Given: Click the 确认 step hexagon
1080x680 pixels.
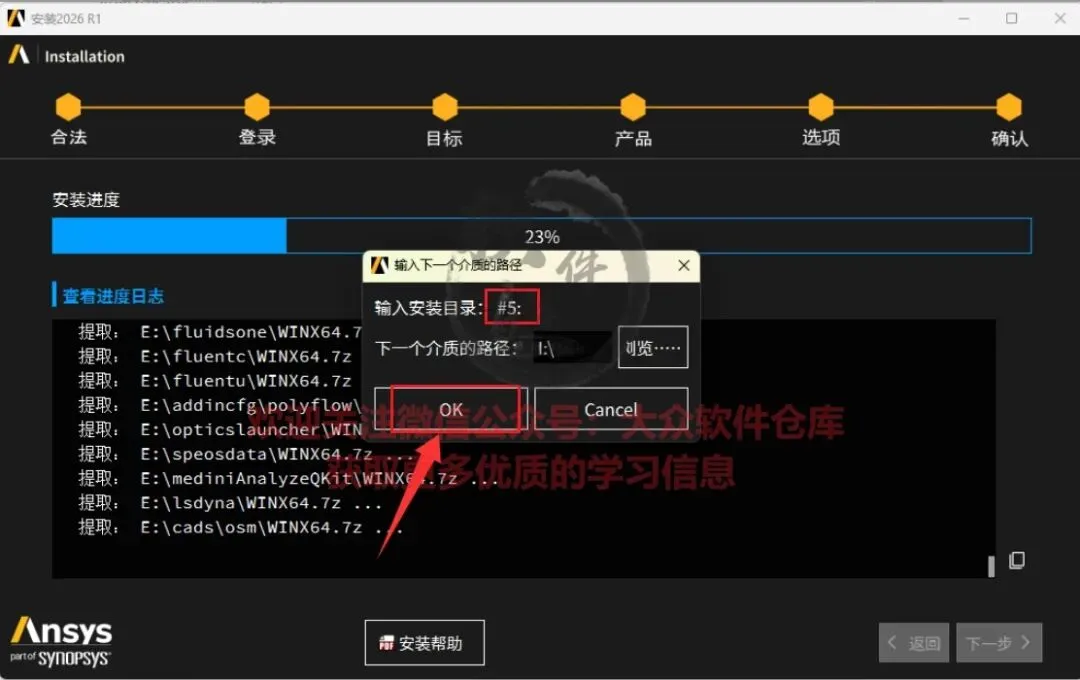Looking at the screenshot, I should click(1009, 107).
